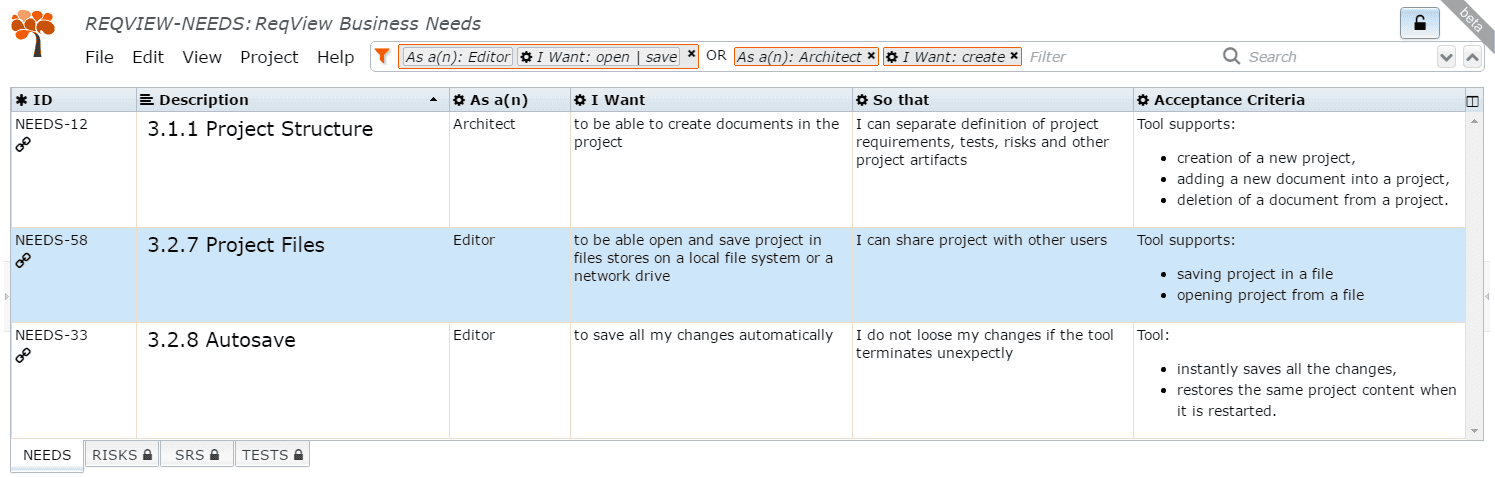Open the File menu

click(x=99, y=57)
